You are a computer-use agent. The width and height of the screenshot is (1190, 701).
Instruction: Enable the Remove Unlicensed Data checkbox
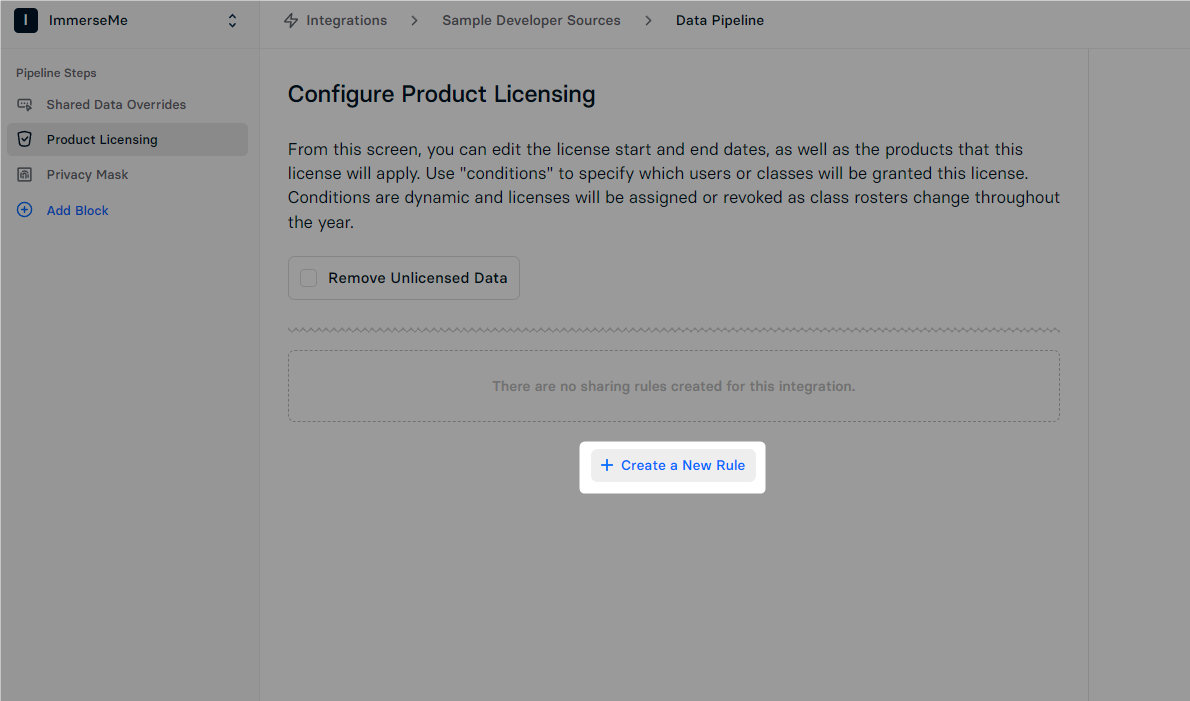pyautogui.click(x=308, y=278)
